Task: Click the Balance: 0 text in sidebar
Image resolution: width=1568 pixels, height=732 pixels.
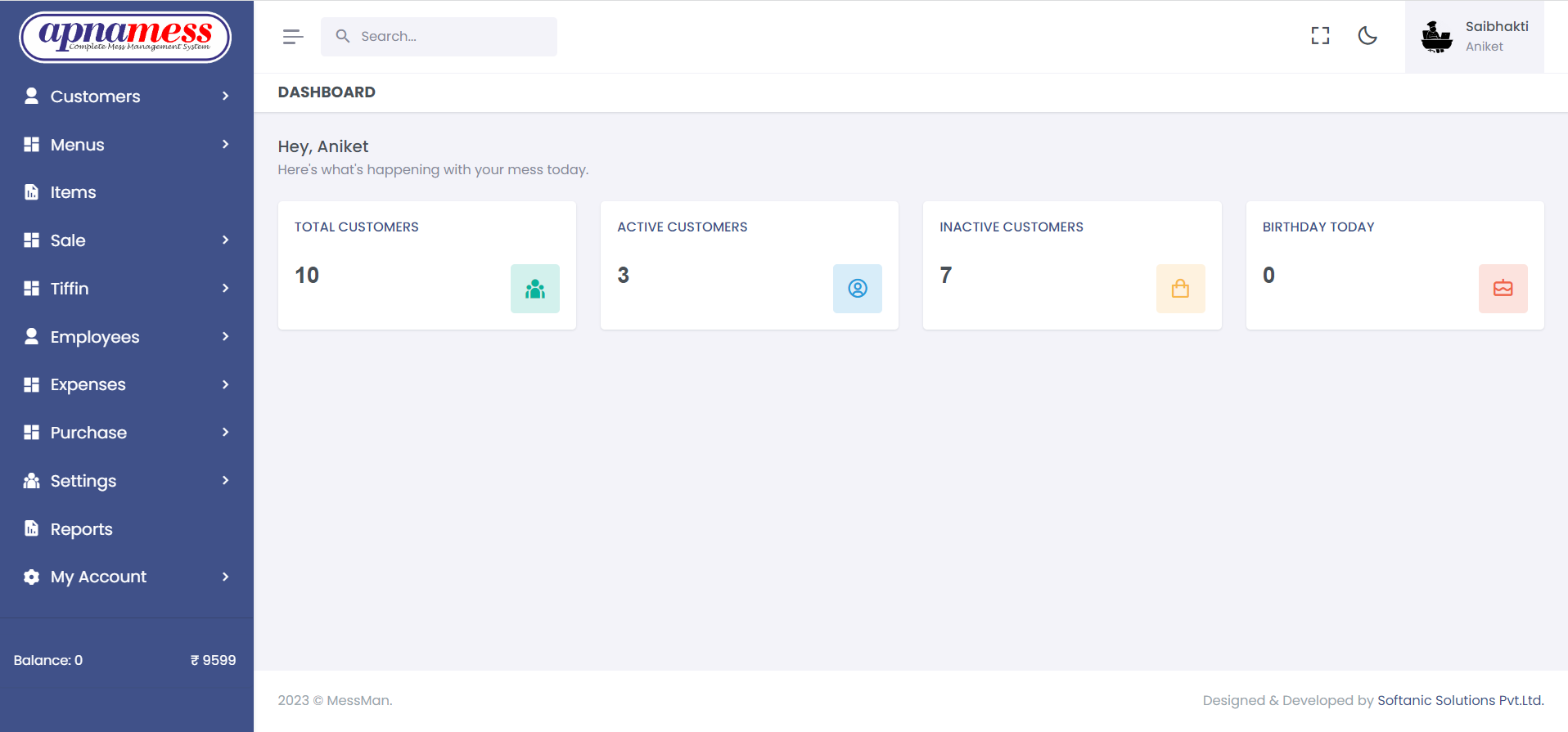Action: point(48,660)
